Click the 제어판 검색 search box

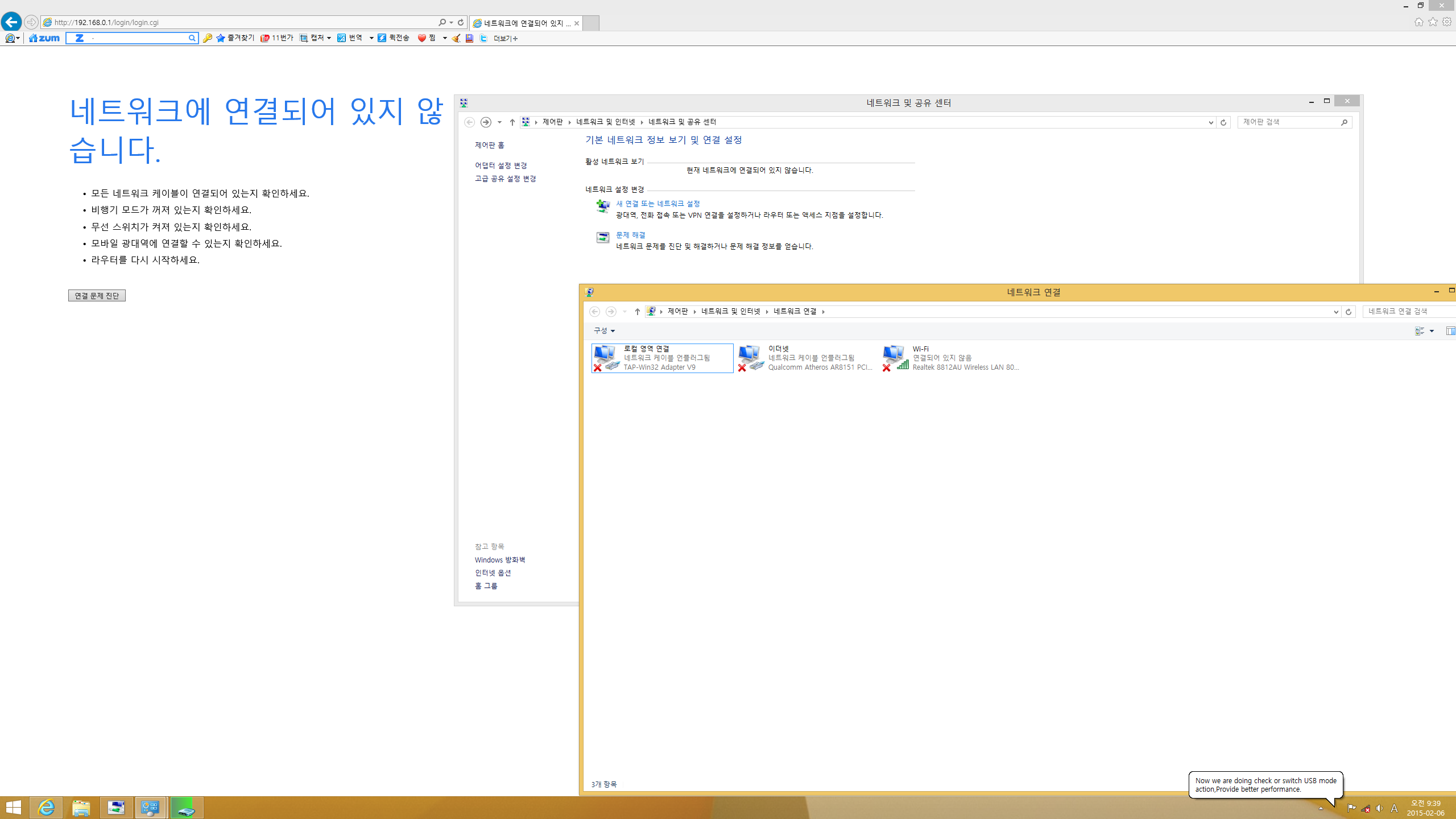1294,122
